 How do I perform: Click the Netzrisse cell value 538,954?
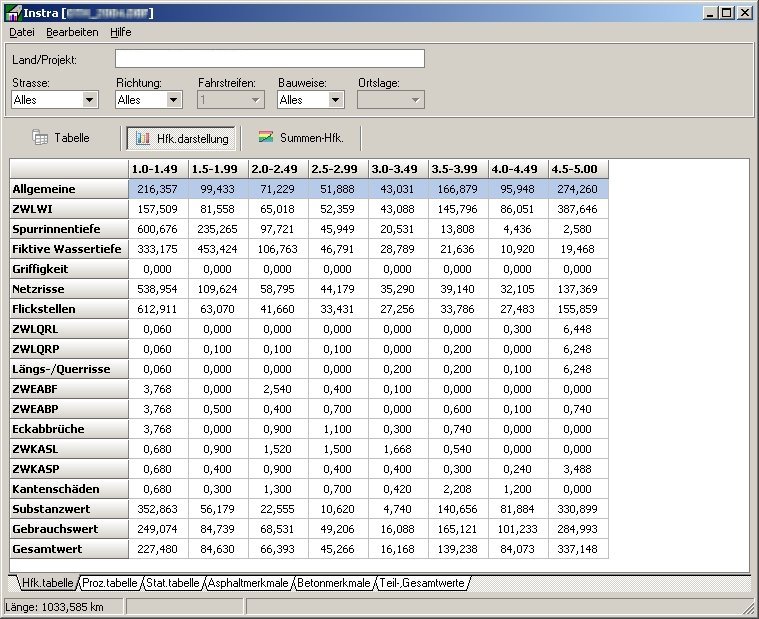[158, 289]
